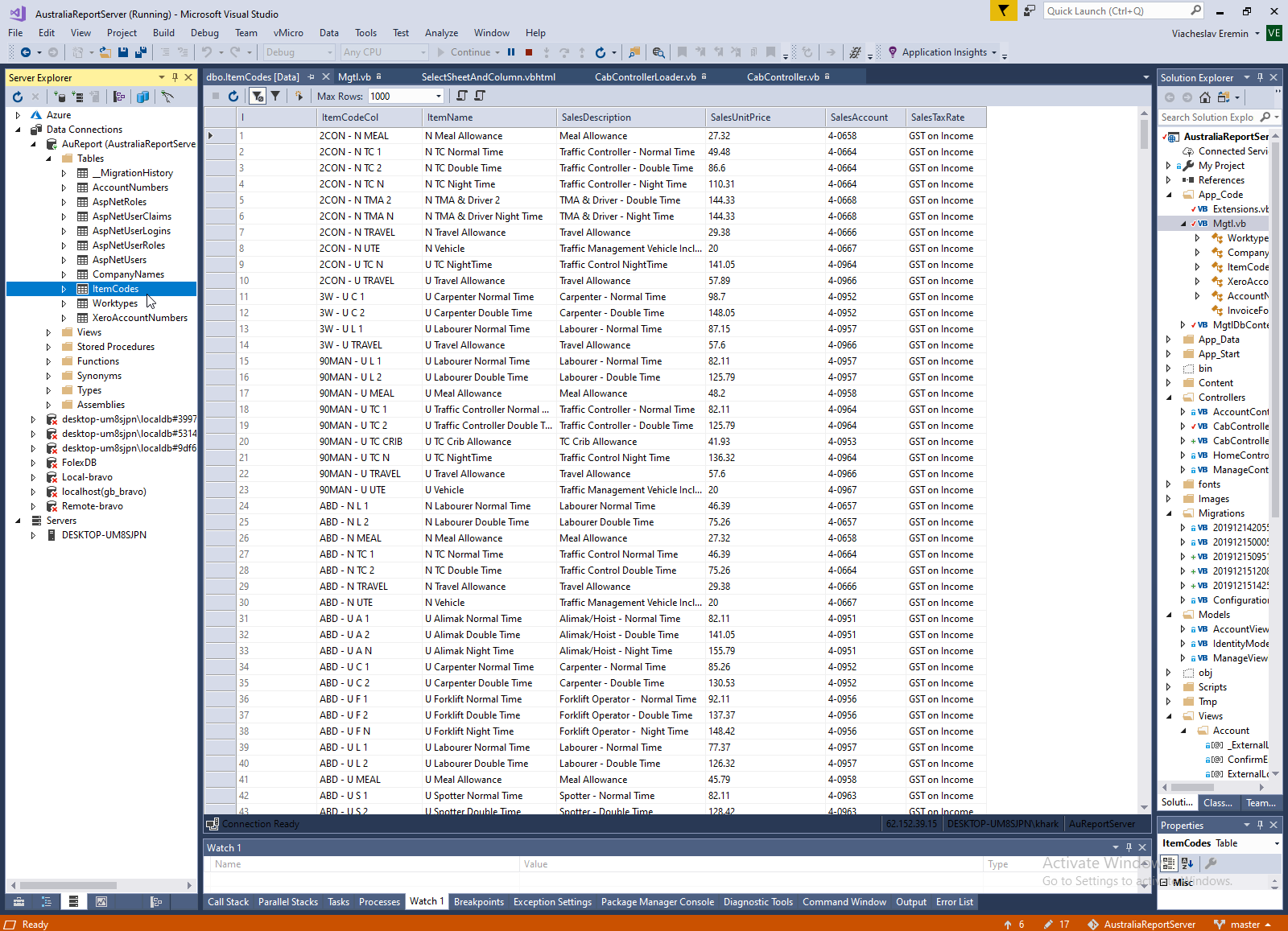
Task: Toggle pin on dbo.ItemCodes tab
Action: point(311,77)
